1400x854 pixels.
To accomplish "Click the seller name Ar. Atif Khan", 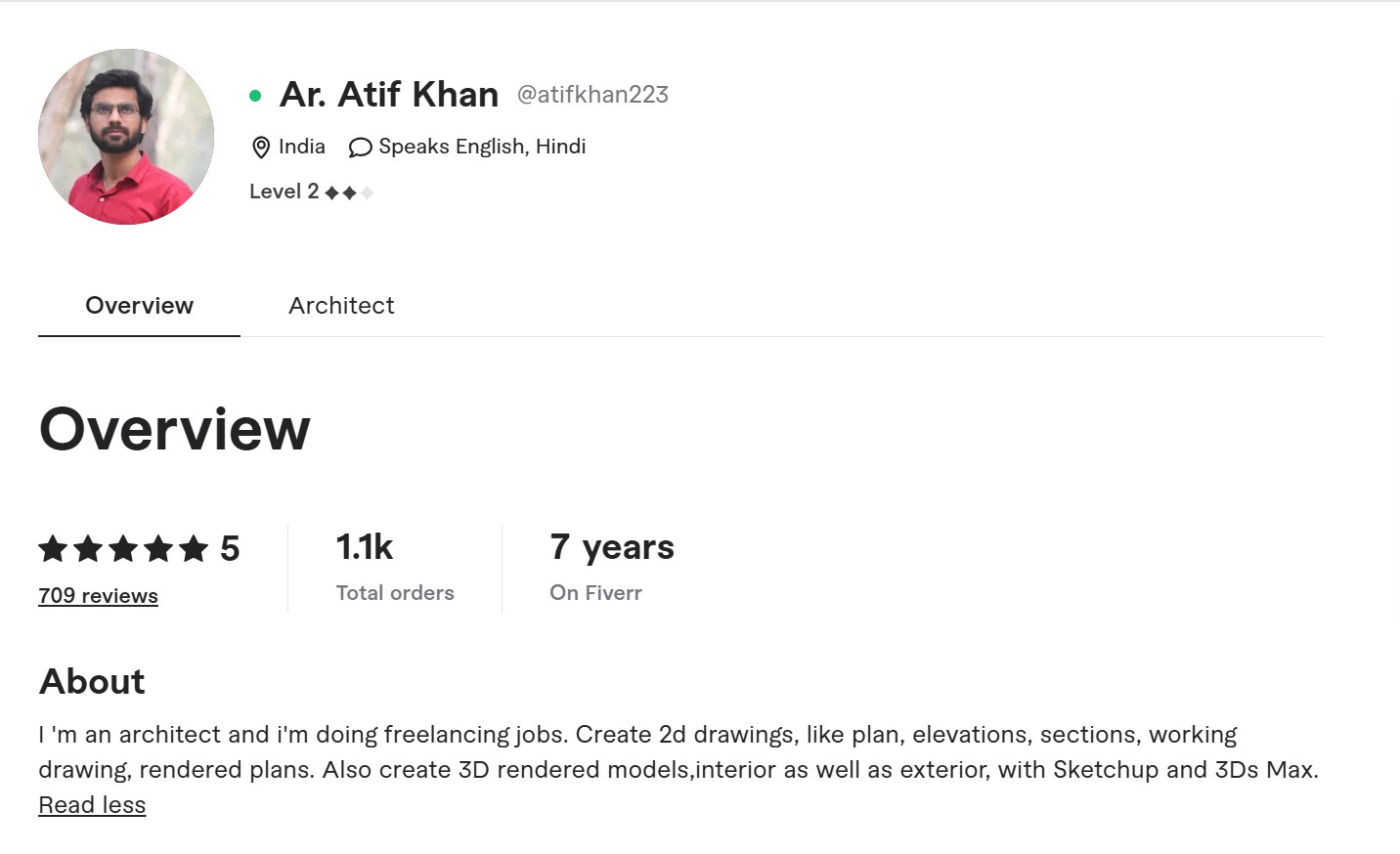I will point(389,95).
